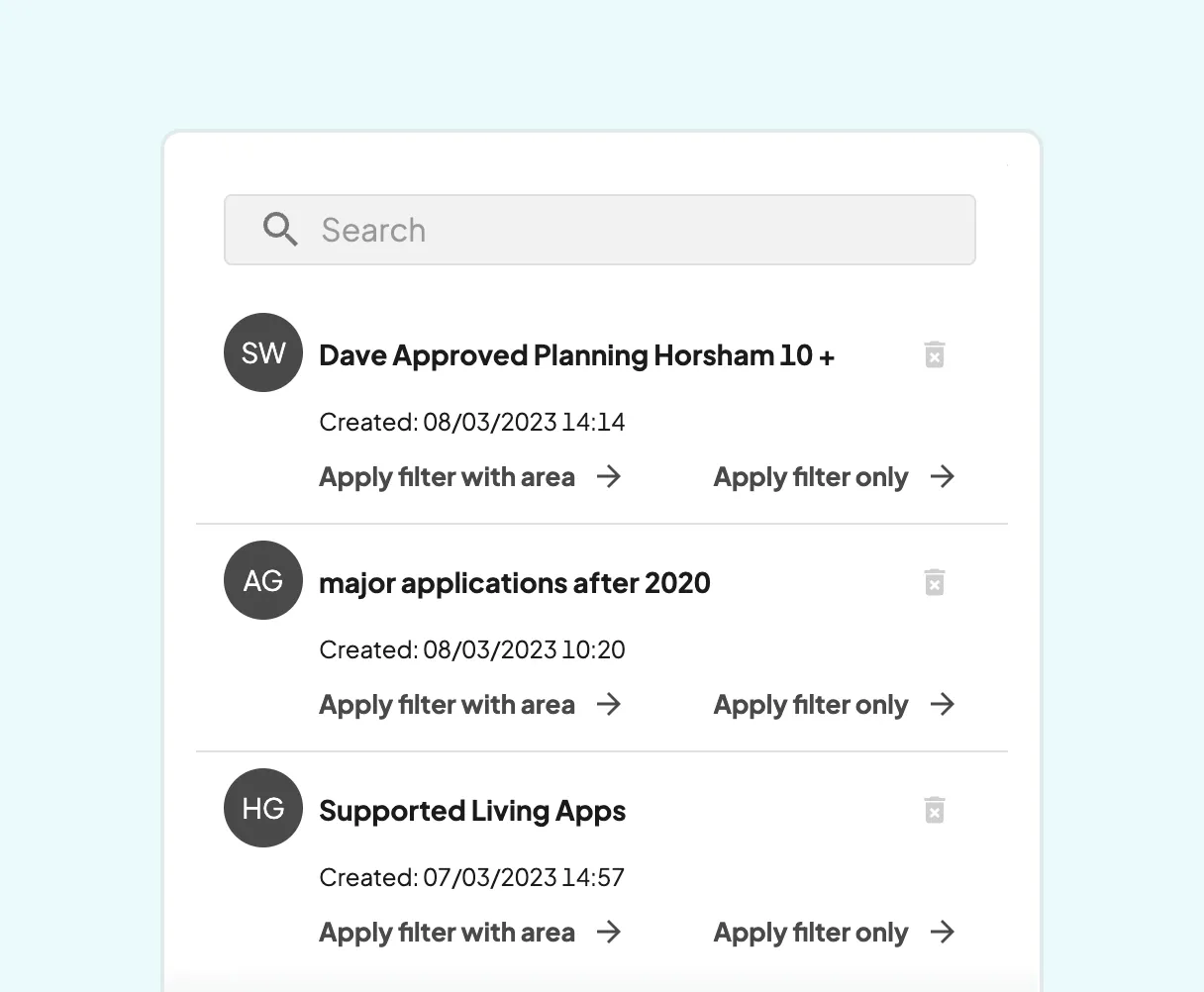1204x992 pixels.
Task: Remove the Supported Living Apps saved filter
Action: coord(935,809)
